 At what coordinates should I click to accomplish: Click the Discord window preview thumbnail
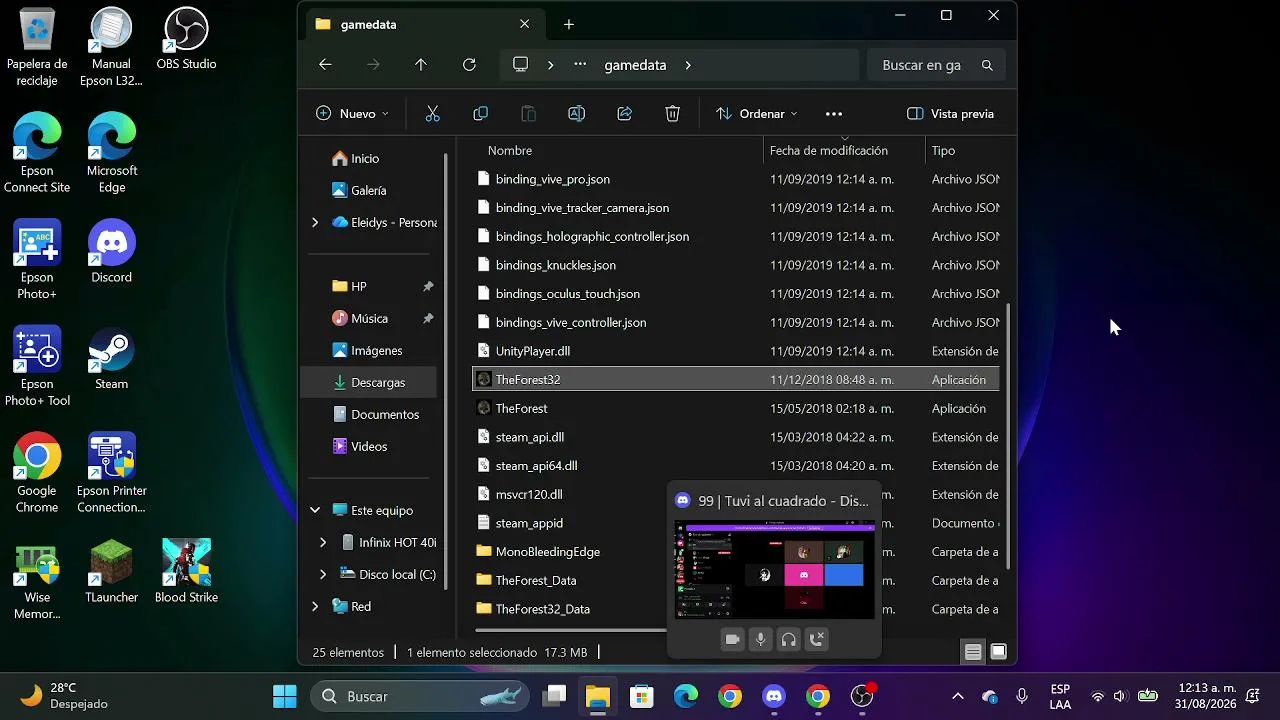pyautogui.click(x=775, y=570)
